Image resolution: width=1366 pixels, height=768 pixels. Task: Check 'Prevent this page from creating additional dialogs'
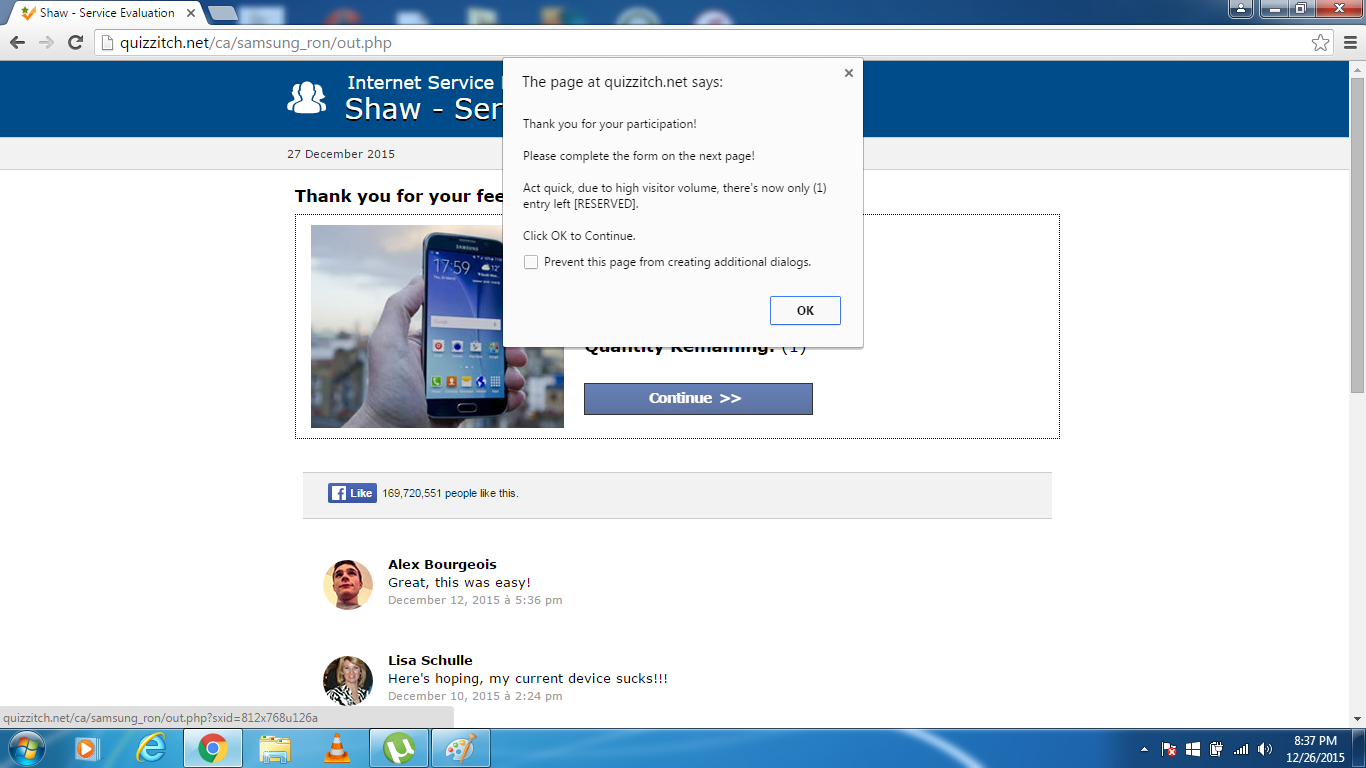[x=531, y=262]
